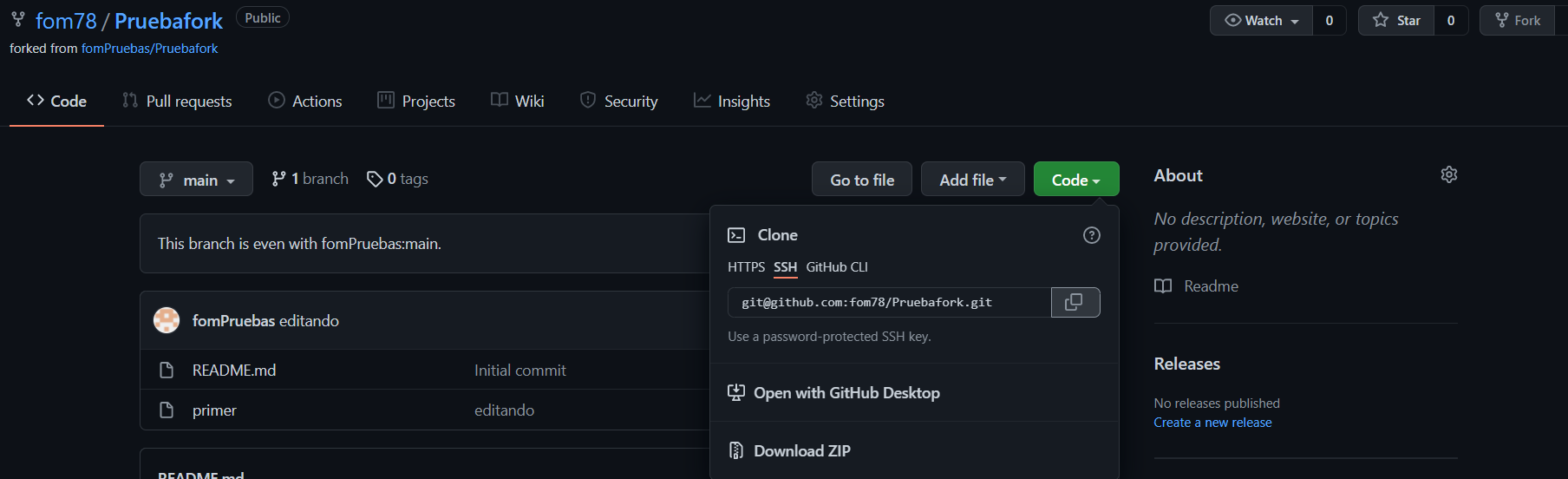This screenshot has height=479, width=1568.
Task: Open the editando commit for primer
Action: coord(504,410)
